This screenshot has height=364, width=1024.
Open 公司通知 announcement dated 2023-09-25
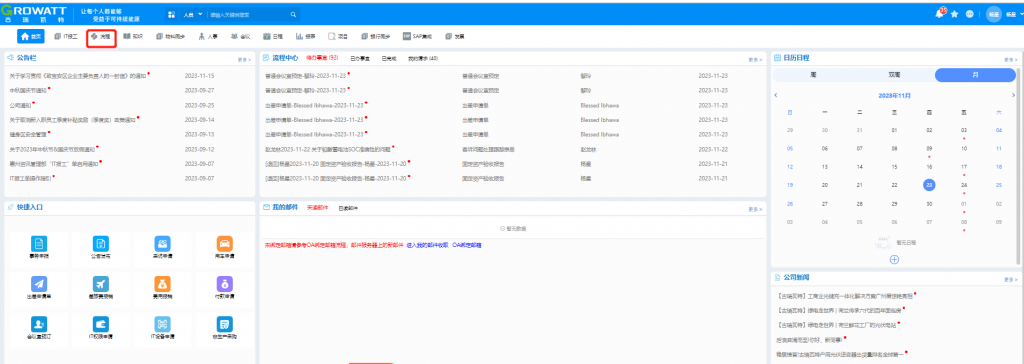(20, 105)
